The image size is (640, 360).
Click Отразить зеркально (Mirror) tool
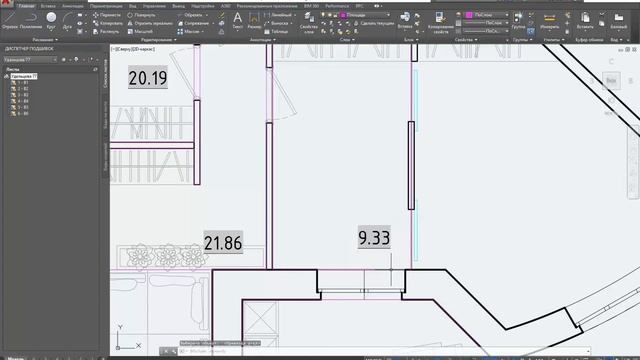tap(150, 23)
